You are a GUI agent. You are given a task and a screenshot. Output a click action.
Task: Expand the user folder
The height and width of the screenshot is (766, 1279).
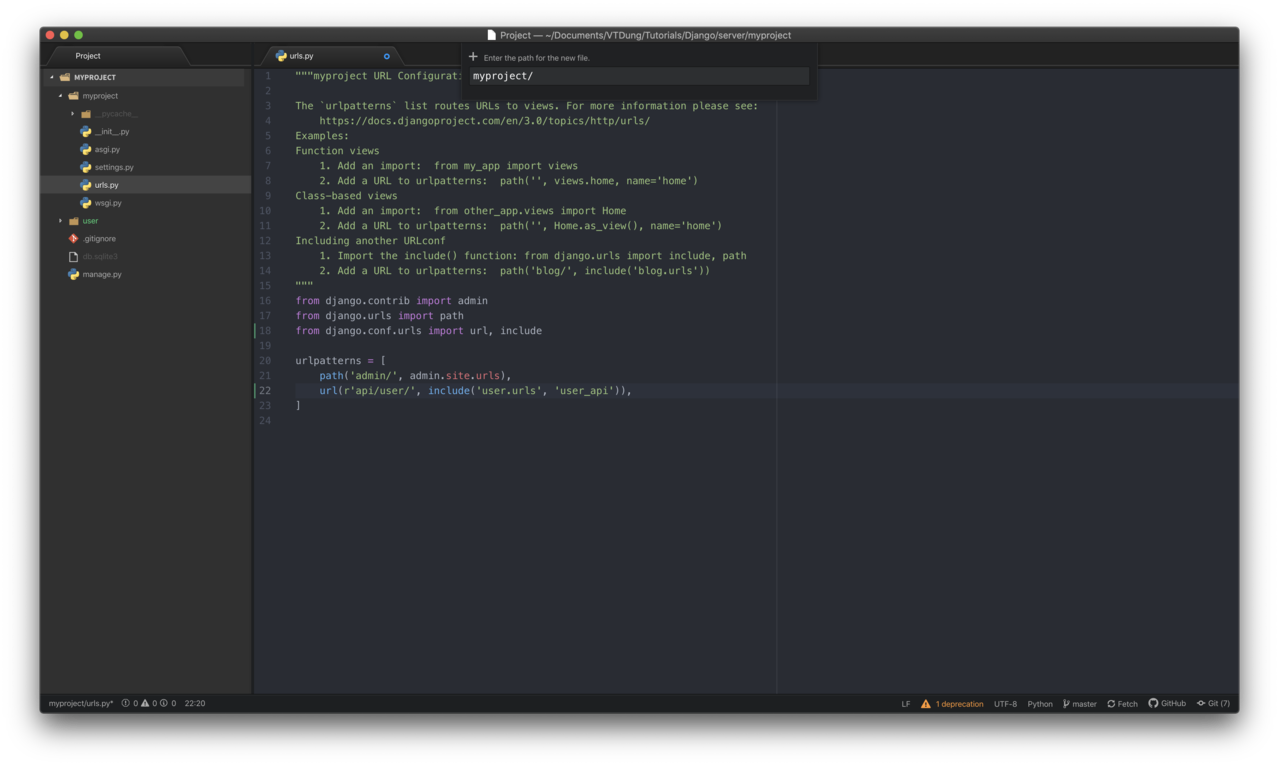coord(59,220)
